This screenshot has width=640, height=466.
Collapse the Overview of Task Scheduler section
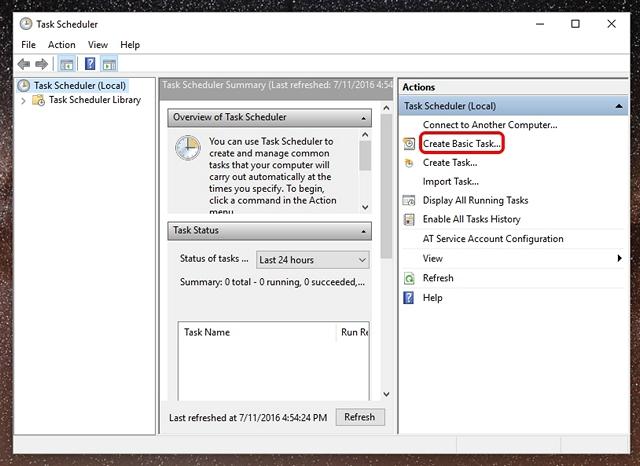tap(363, 118)
